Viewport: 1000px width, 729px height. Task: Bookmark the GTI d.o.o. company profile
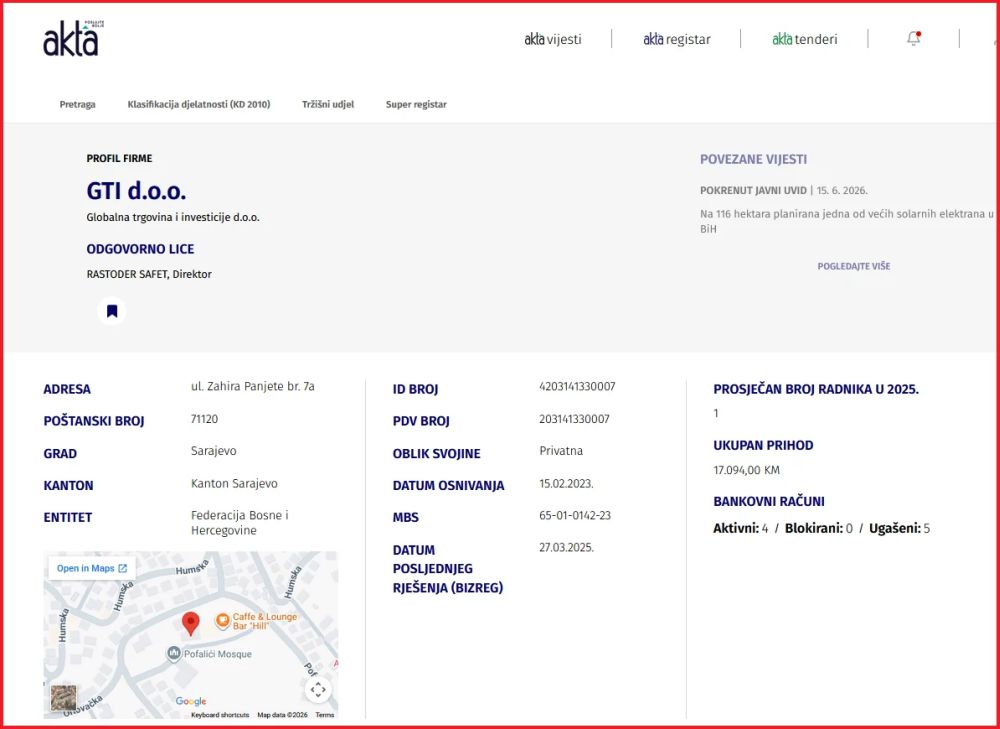click(x=112, y=311)
